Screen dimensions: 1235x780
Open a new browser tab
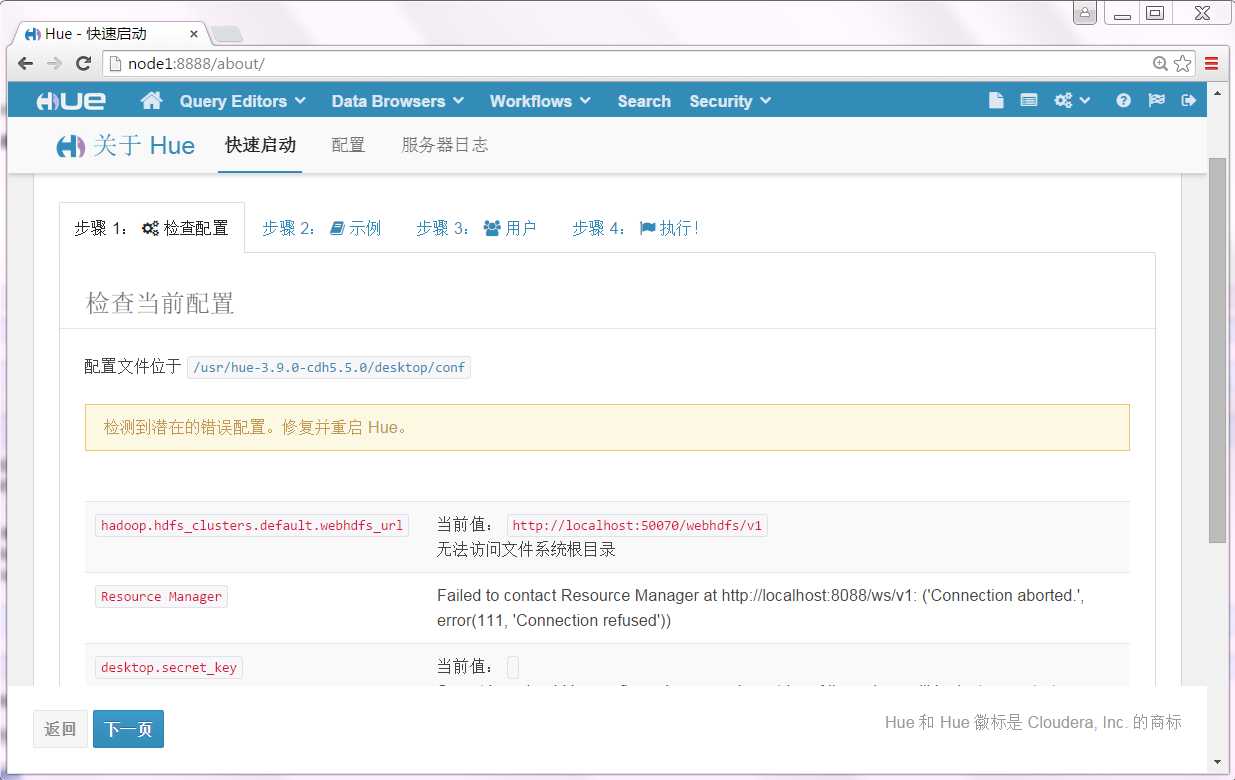pyautogui.click(x=227, y=35)
